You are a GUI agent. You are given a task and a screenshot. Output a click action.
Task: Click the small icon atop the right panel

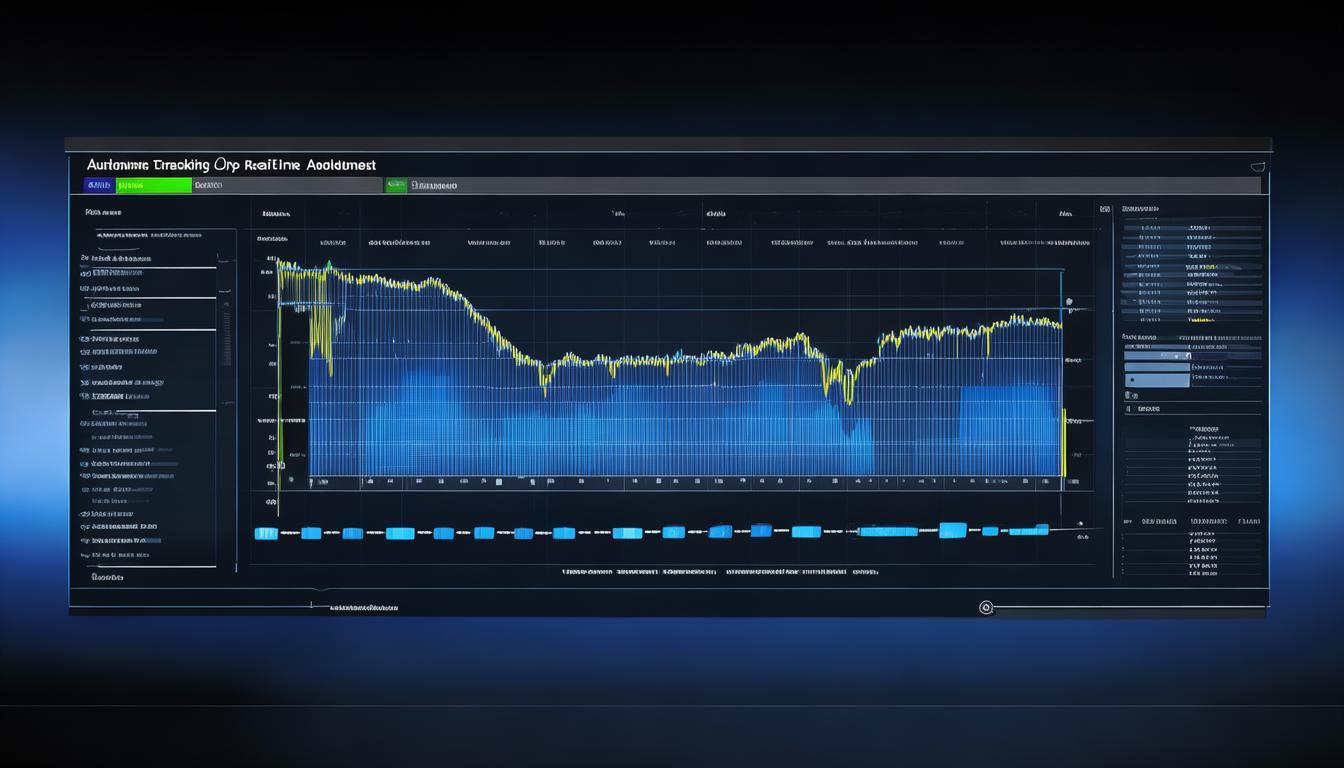(x=1104, y=210)
